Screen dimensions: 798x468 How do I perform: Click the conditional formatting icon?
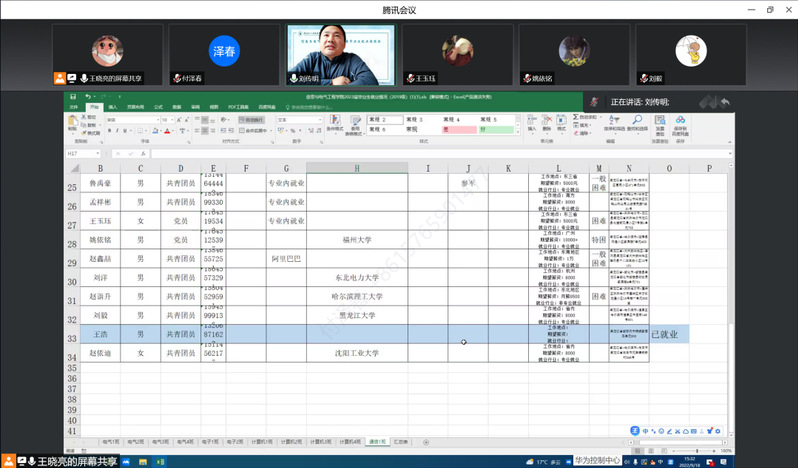tap(334, 122)
